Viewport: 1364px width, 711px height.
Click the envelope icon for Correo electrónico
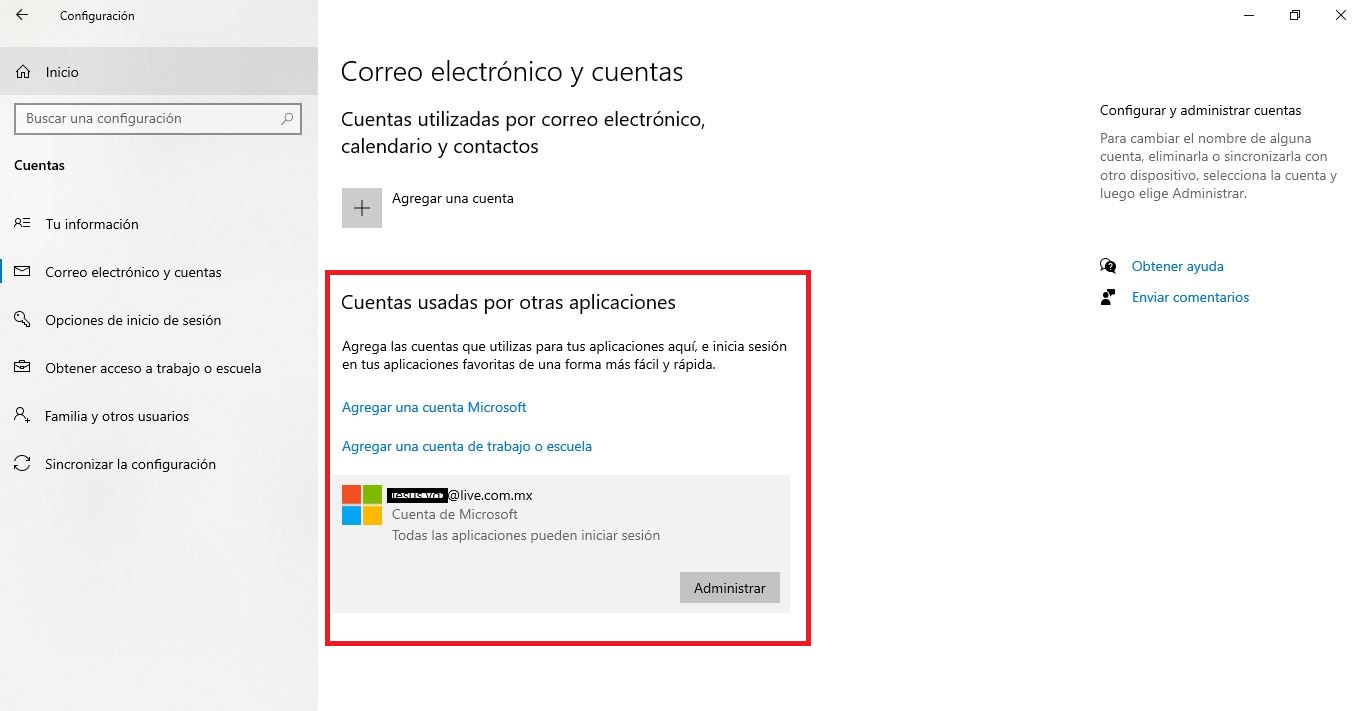point(22,272)
